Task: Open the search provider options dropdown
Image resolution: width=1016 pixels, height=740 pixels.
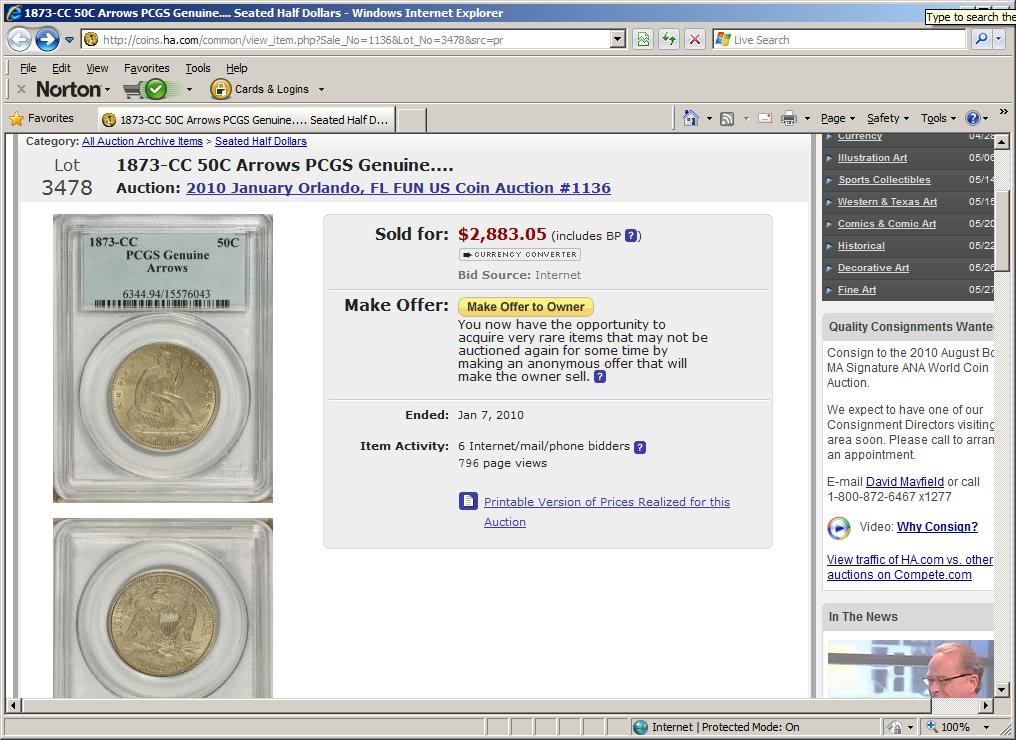Action: tap(999, 40)
